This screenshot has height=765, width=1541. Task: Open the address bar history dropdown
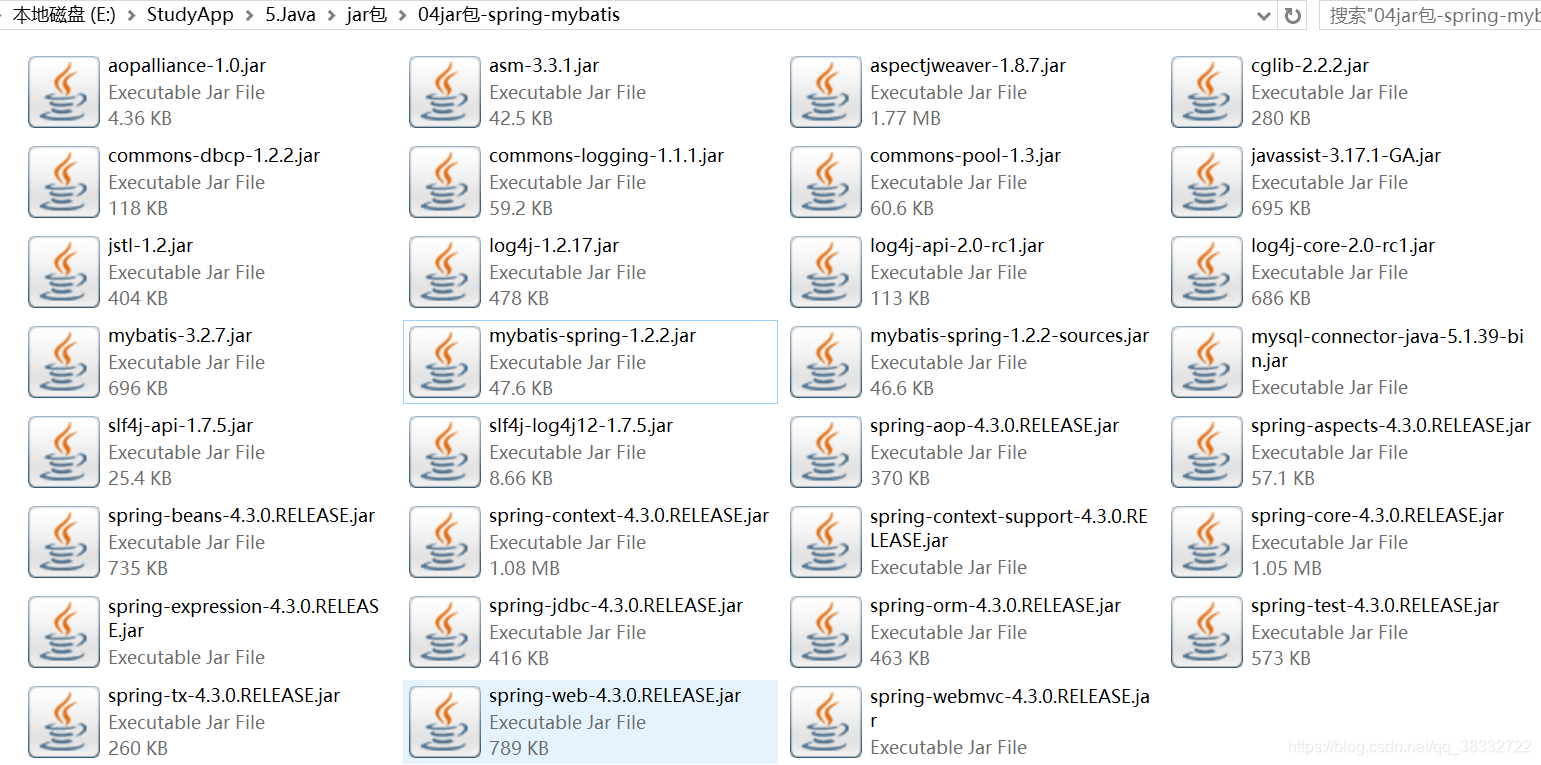[1265, 15]
